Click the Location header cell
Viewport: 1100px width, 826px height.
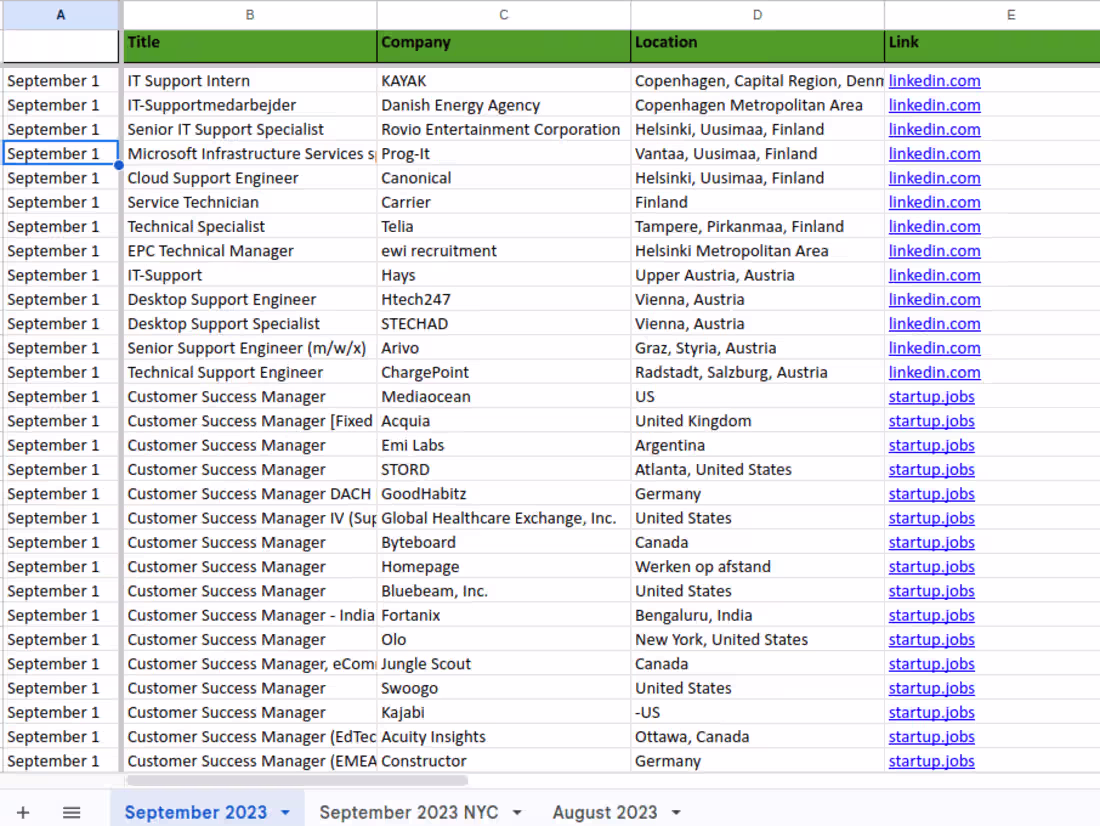[758, 46]
